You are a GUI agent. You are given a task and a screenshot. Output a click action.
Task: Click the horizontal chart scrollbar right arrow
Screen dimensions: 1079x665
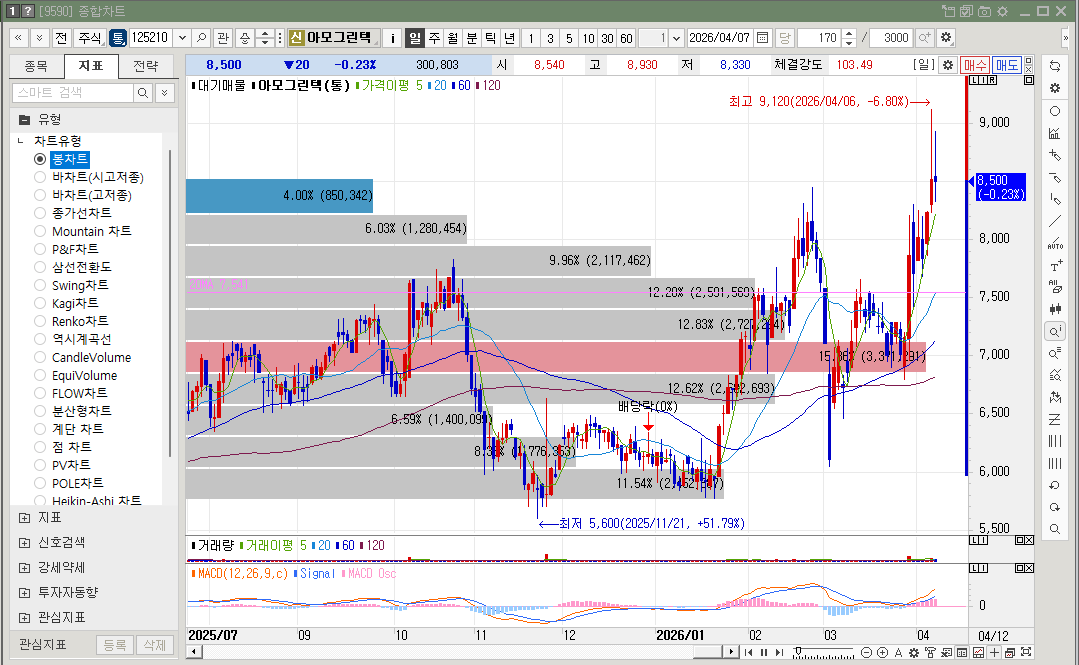[x=731, y=651]
